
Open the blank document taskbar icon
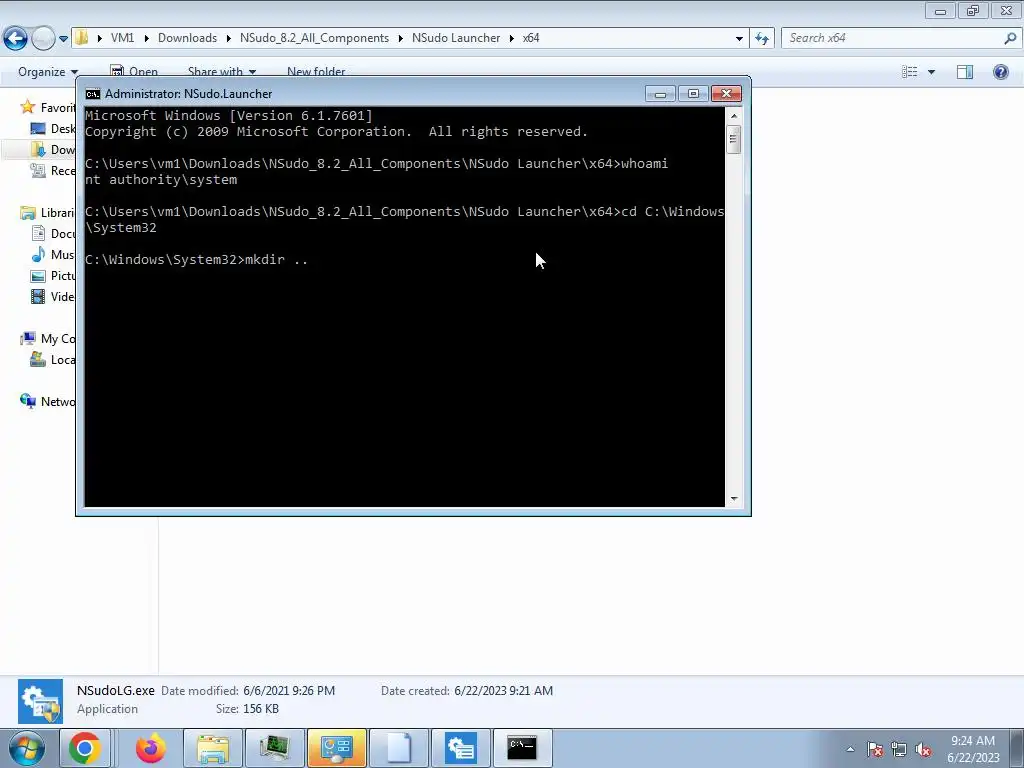398,748
